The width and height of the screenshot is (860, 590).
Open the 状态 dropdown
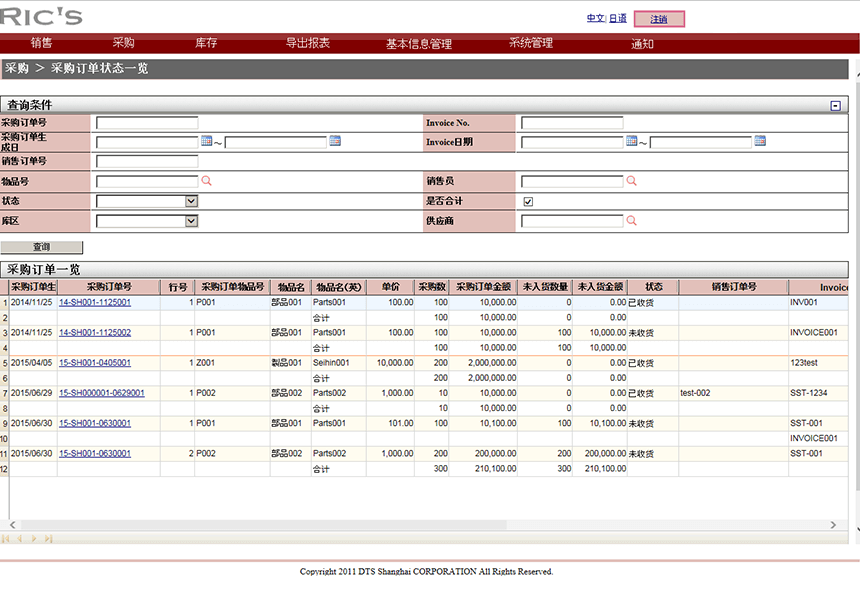tap(191, 201)
